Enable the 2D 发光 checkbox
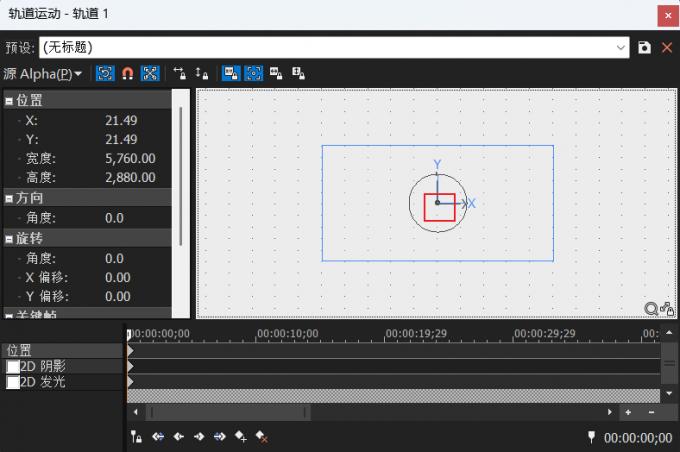The height and width of the screenshot is (452, 680). click(x=13, y=382)
